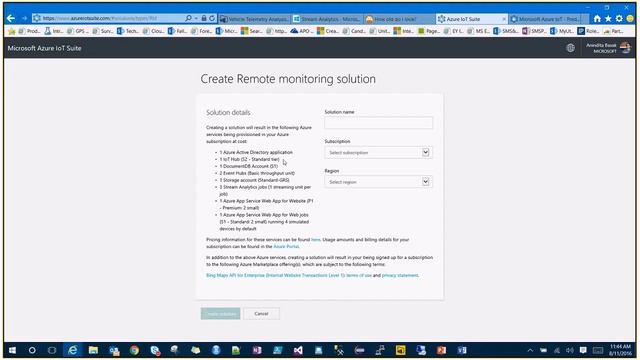This screenshot has width=640, height=360.
Task: Open the Role... favorites bar bookmark
Action: (x=588, y=31)
